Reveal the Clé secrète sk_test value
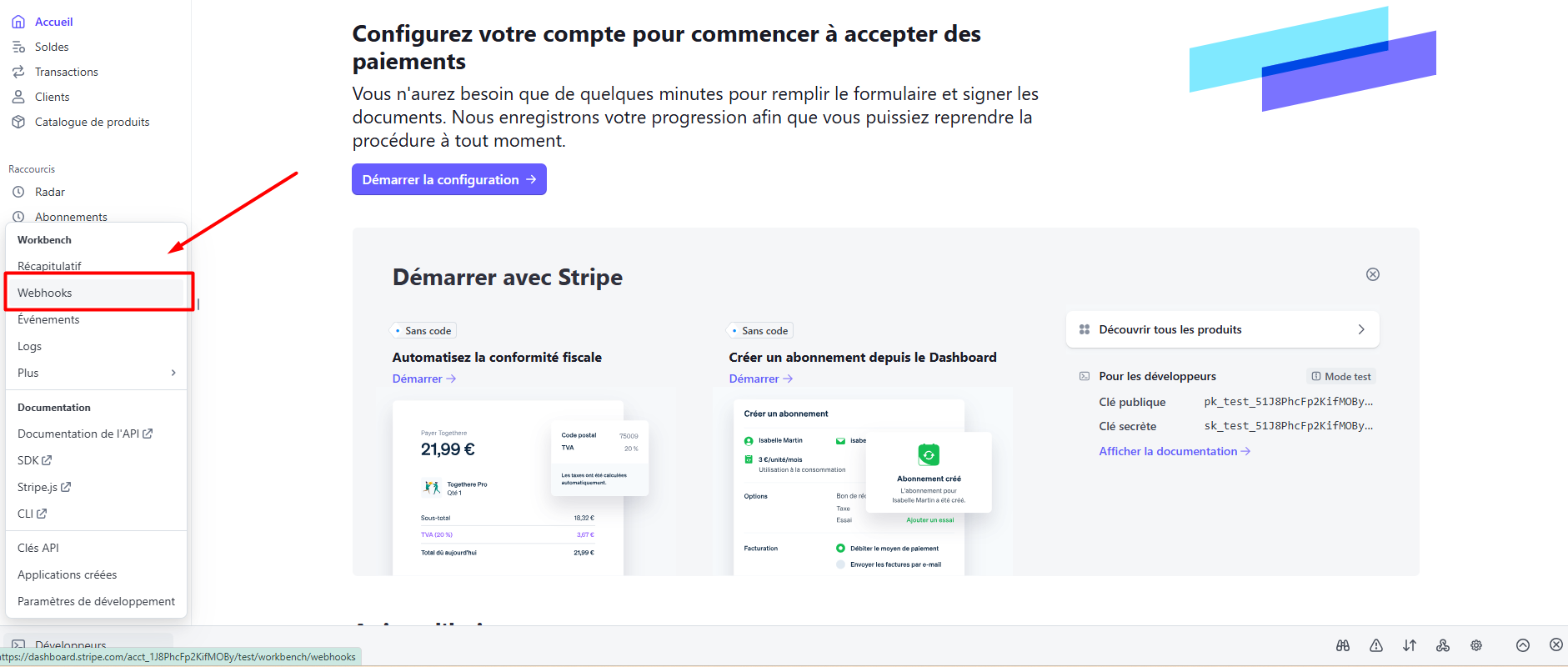1568x667 pixels. pyautogui.click(x=1289, y=425)
